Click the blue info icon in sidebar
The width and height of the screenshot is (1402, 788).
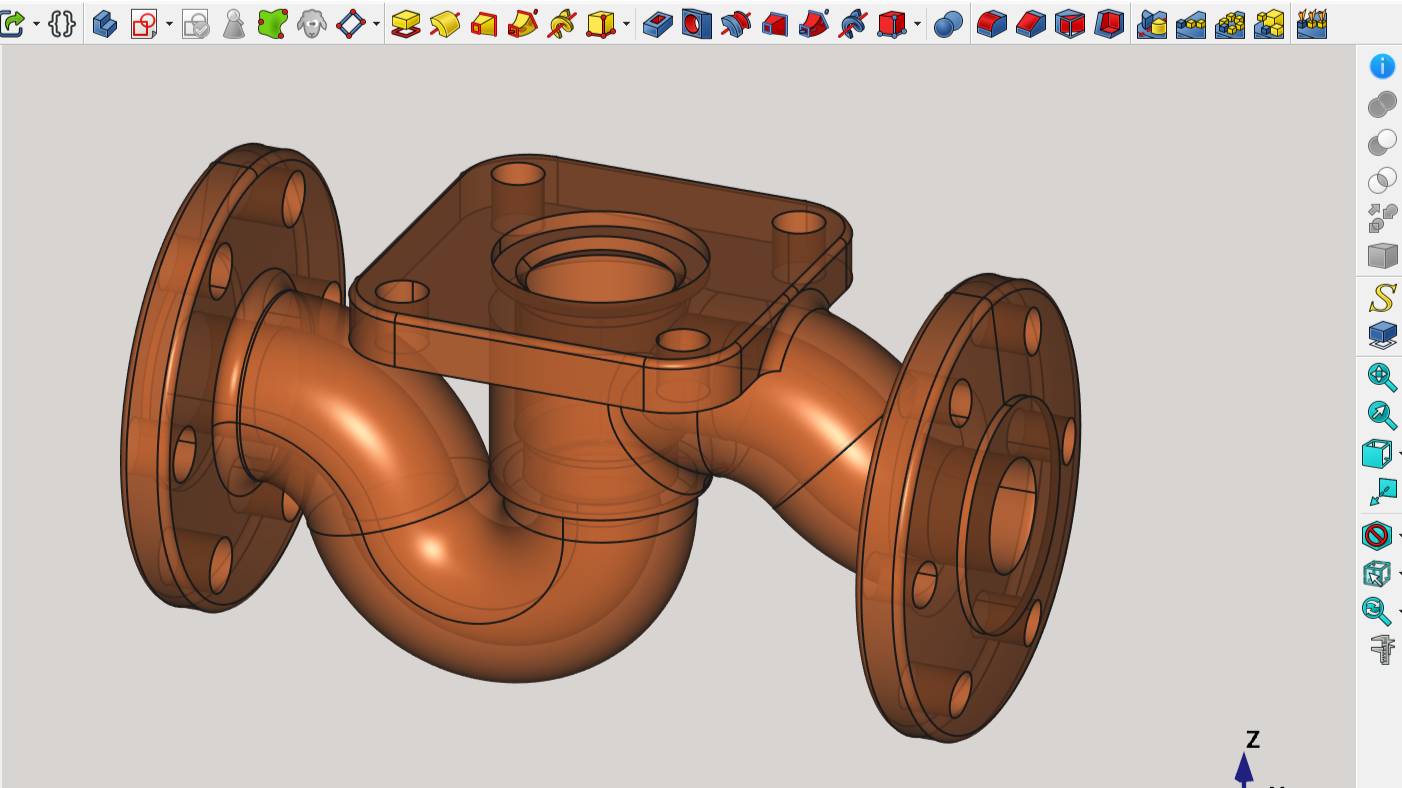point(1382,66)
